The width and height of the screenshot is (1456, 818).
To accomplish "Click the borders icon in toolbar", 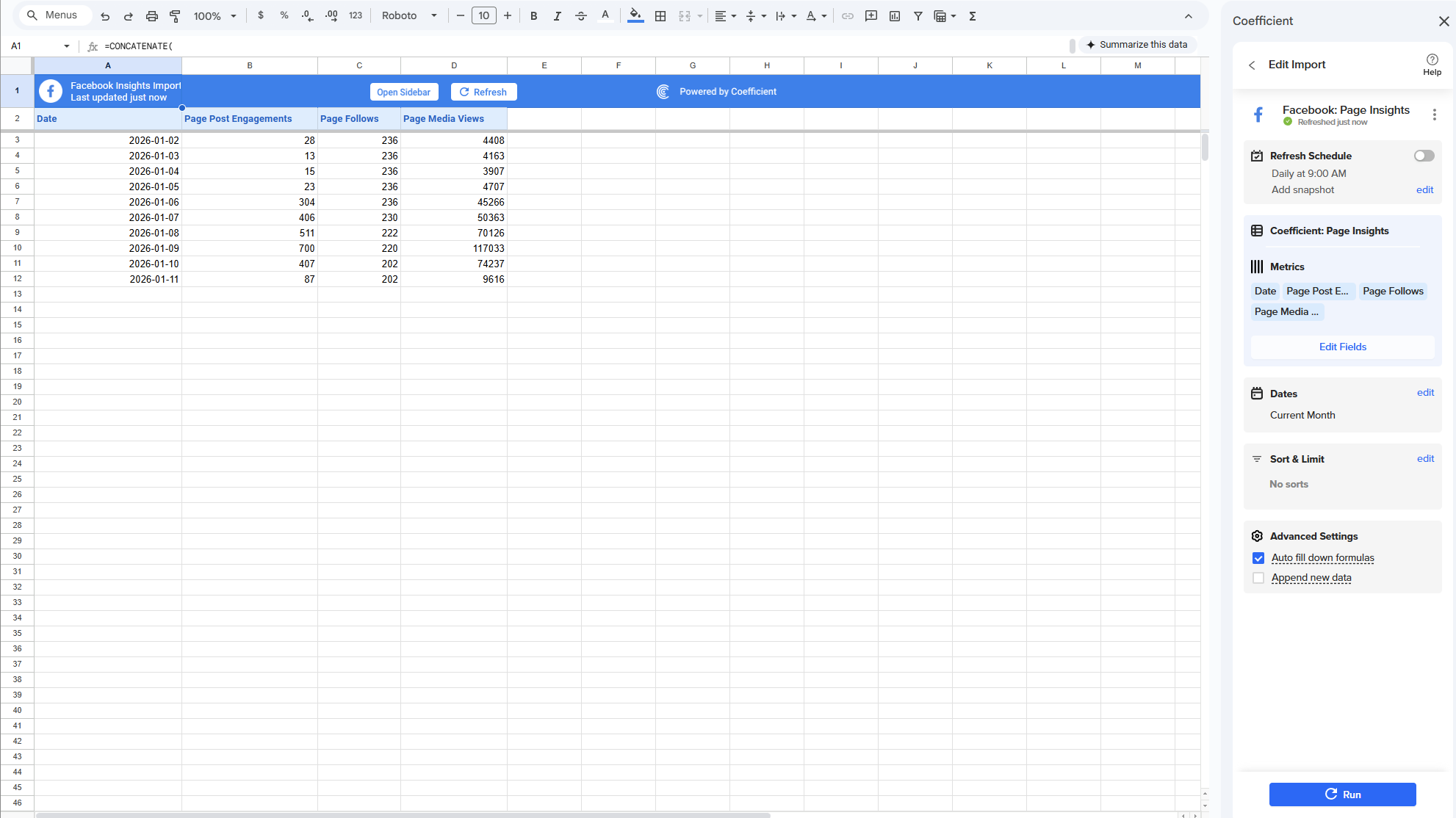I will click(660, 16).
